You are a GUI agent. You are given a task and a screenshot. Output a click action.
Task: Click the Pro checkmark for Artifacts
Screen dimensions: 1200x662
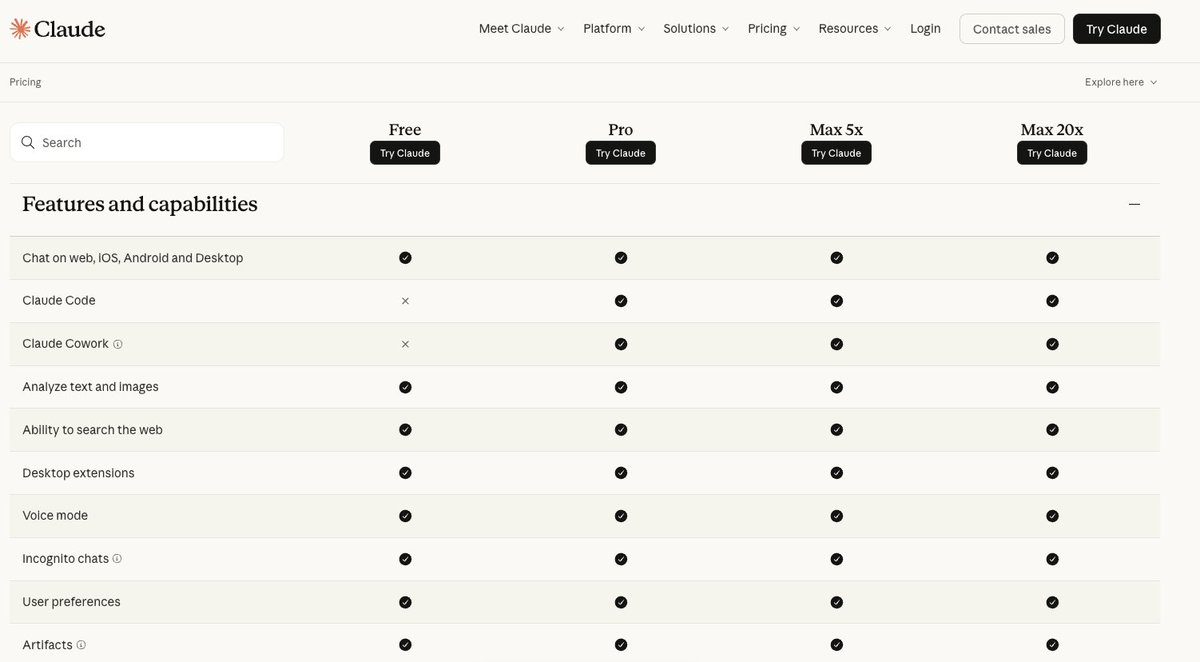tap(621, 645)
